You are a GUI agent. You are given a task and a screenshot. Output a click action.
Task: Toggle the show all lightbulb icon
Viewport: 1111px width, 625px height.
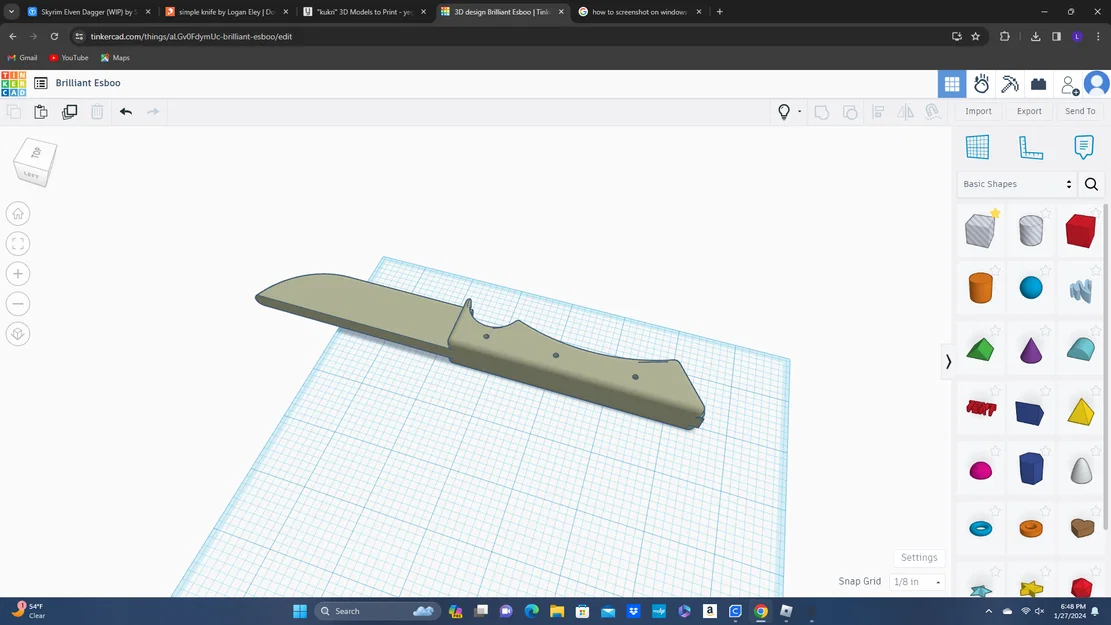(784, 112)
